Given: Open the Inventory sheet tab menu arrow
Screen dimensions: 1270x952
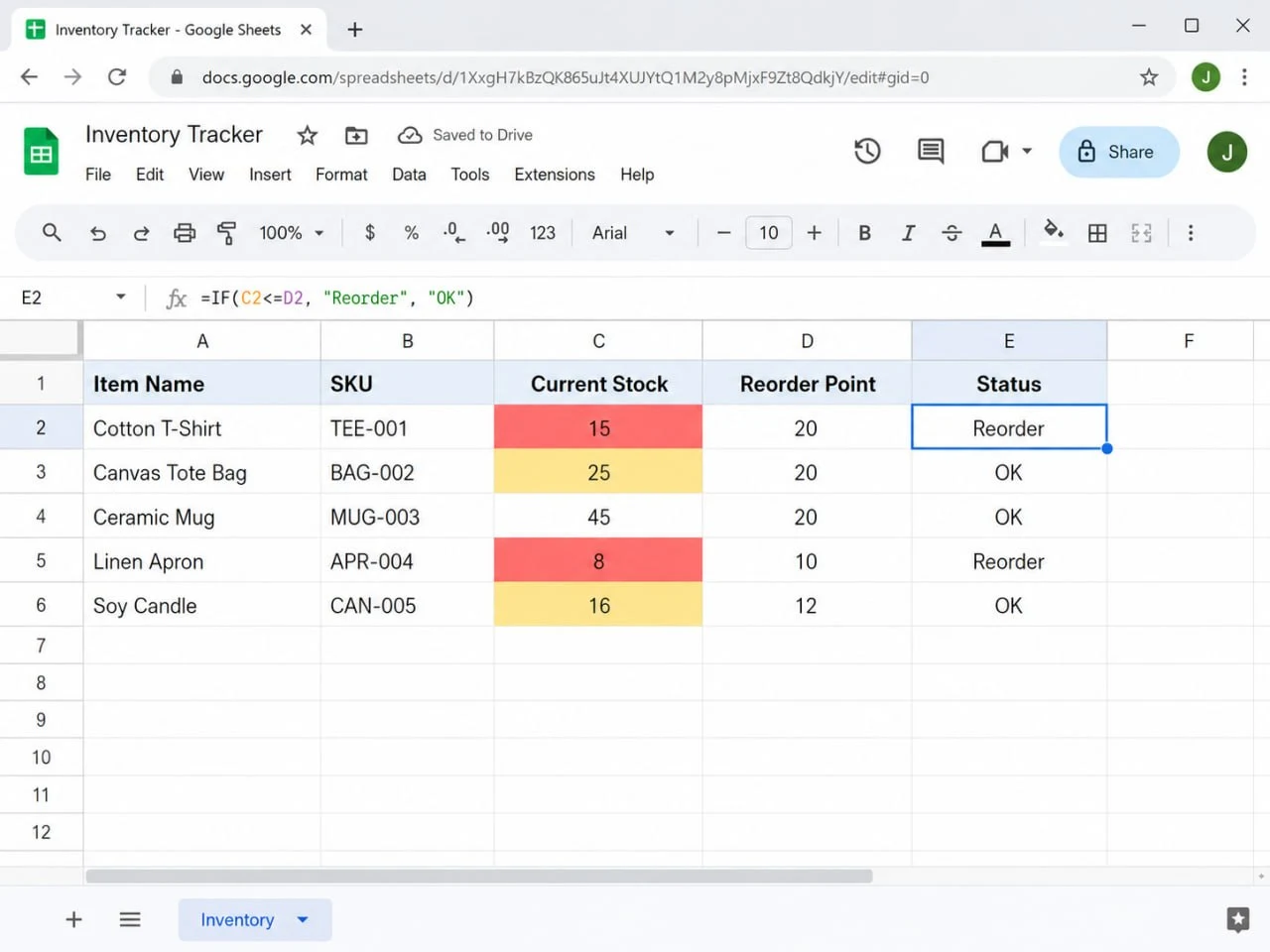Looking at the screenshot, I should 303,919.
